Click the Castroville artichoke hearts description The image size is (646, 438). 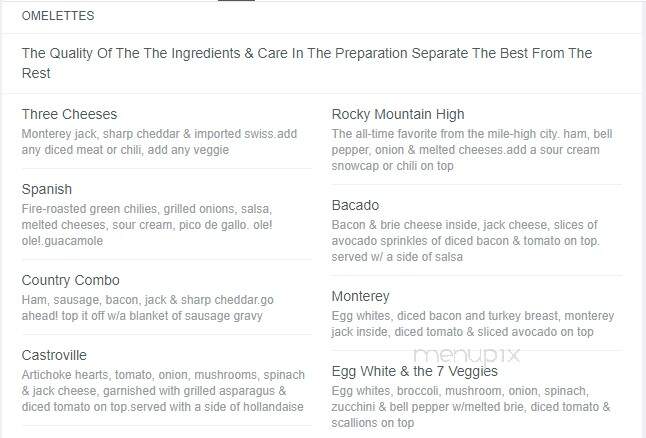click(163, 391)
